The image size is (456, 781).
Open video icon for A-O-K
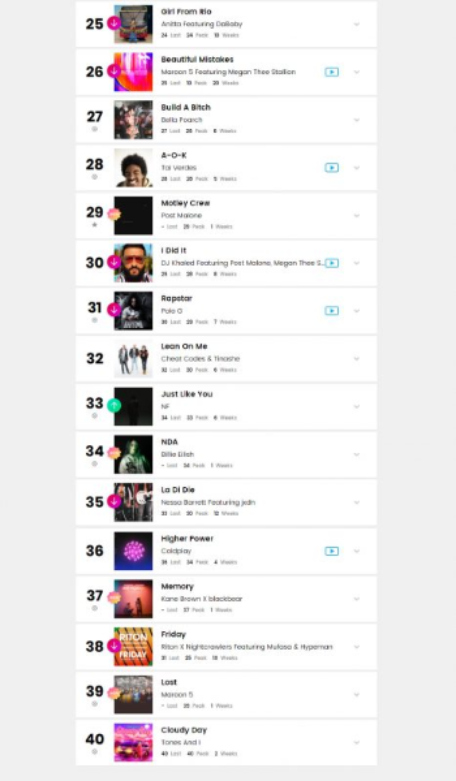(332, 168)
